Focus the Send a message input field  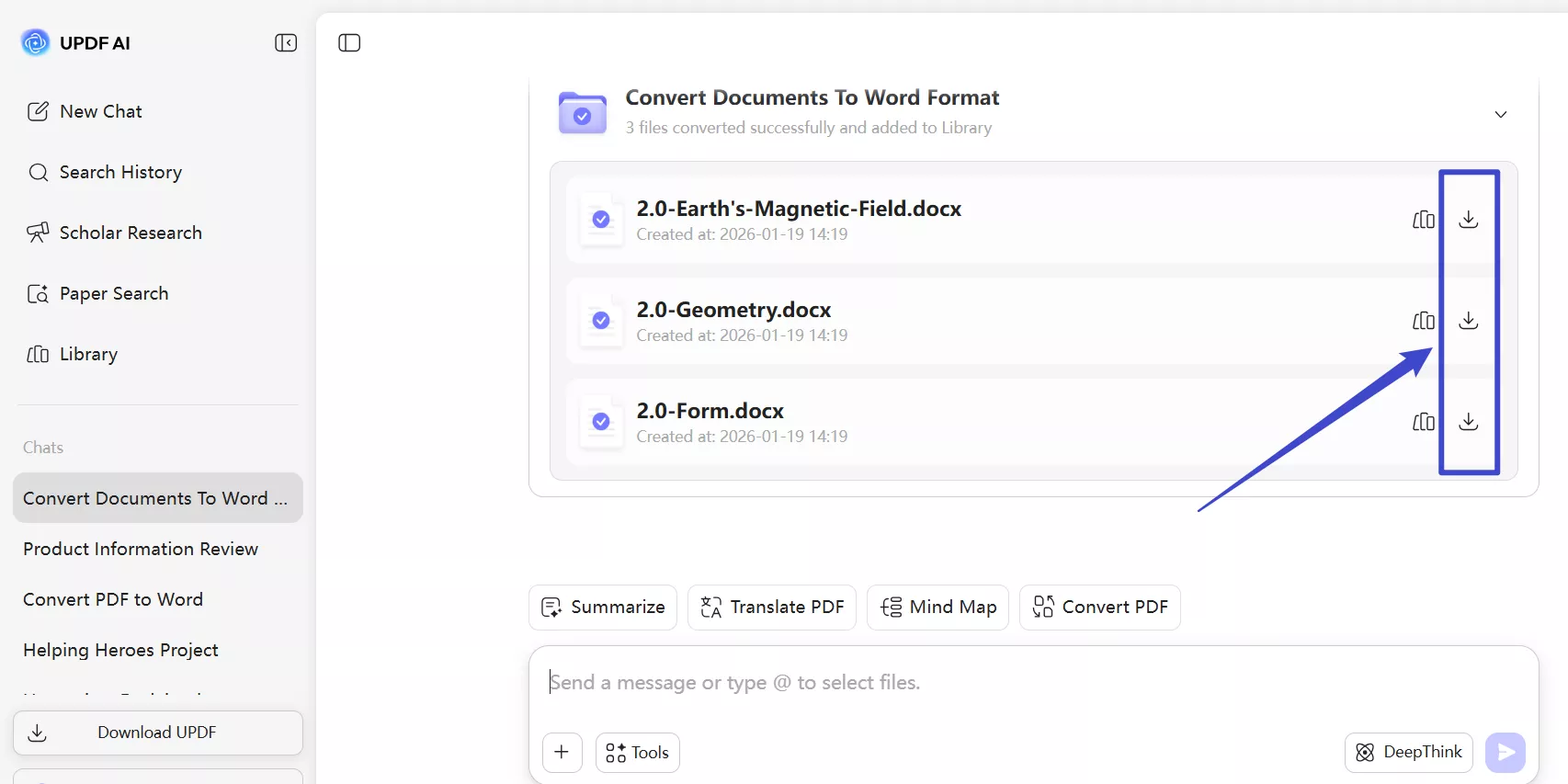click(x=1033, y=683)
